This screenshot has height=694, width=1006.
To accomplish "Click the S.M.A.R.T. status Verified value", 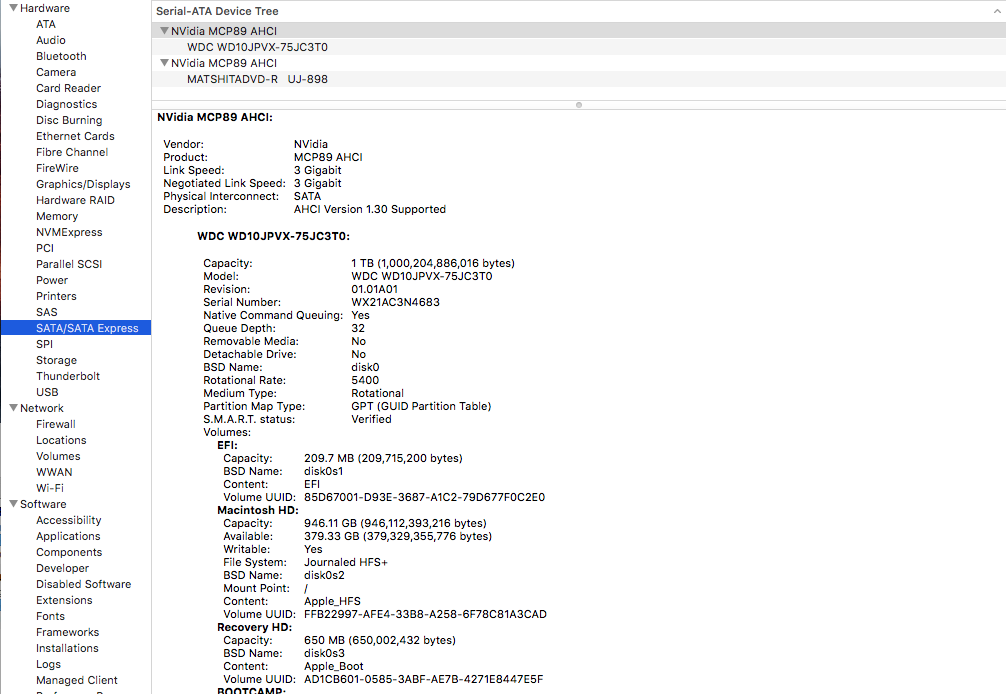I will [x=371, y=419].
